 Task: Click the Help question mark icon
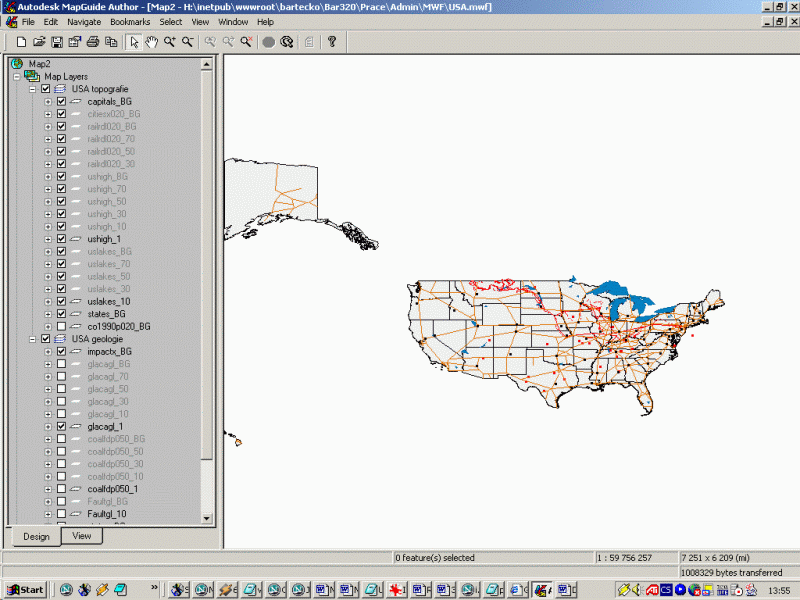point(332,42)
